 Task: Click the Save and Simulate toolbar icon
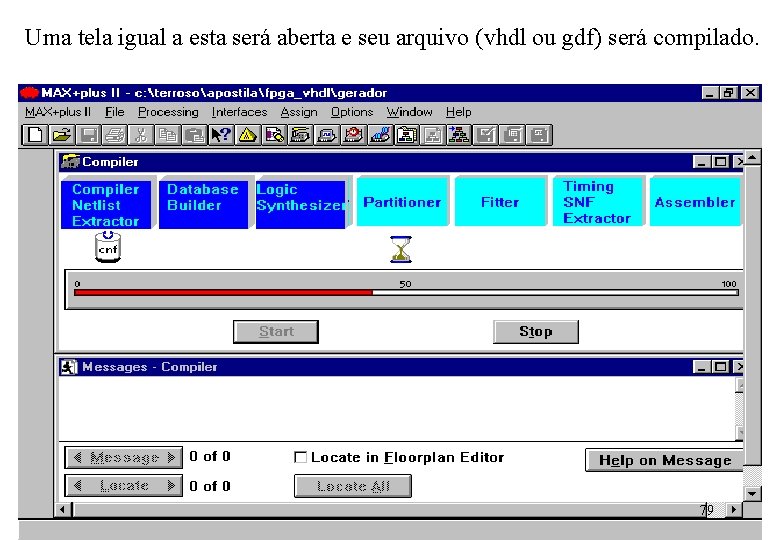(539, 135)
